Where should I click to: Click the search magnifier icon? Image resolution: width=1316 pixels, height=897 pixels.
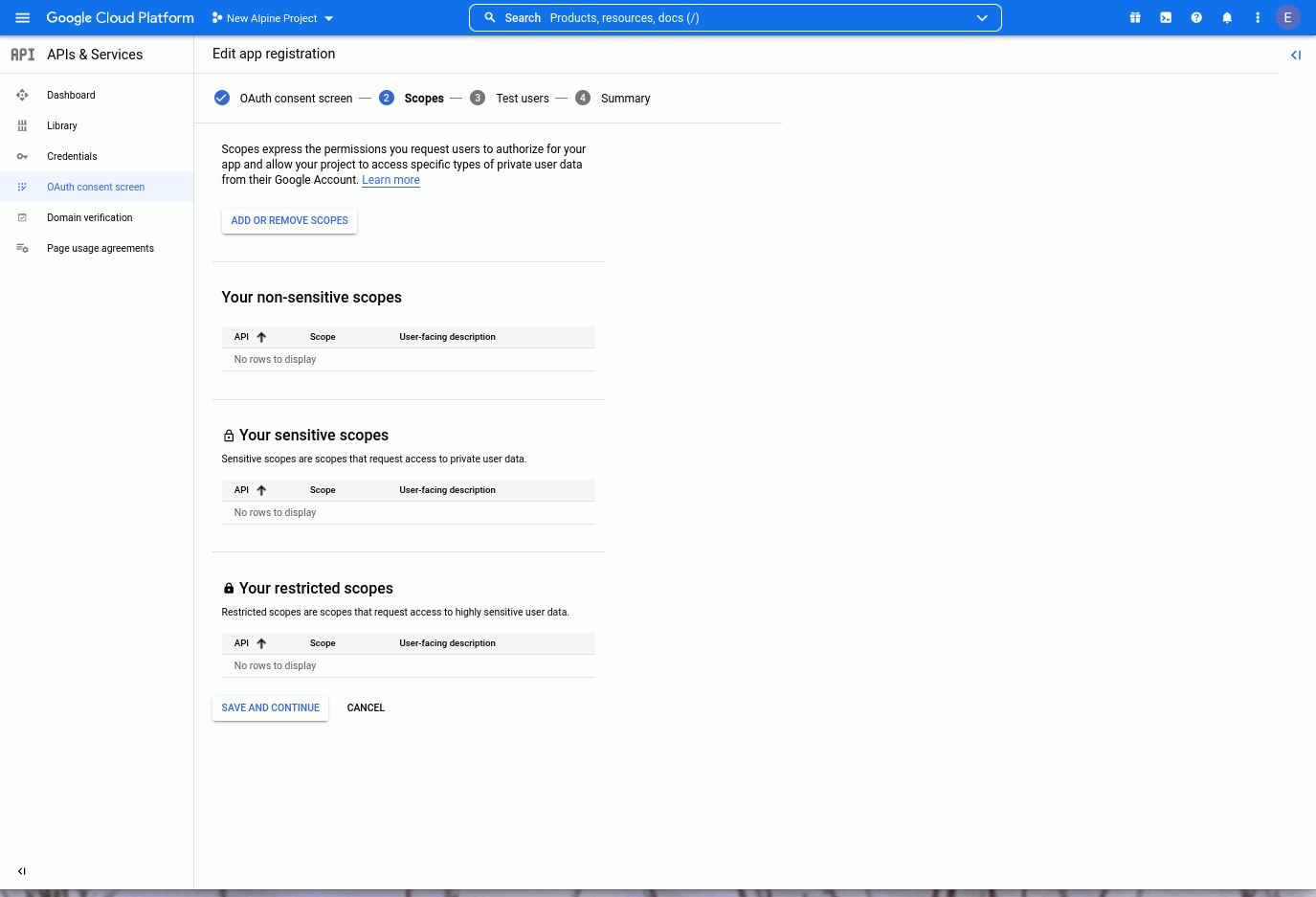coord(490,18)
